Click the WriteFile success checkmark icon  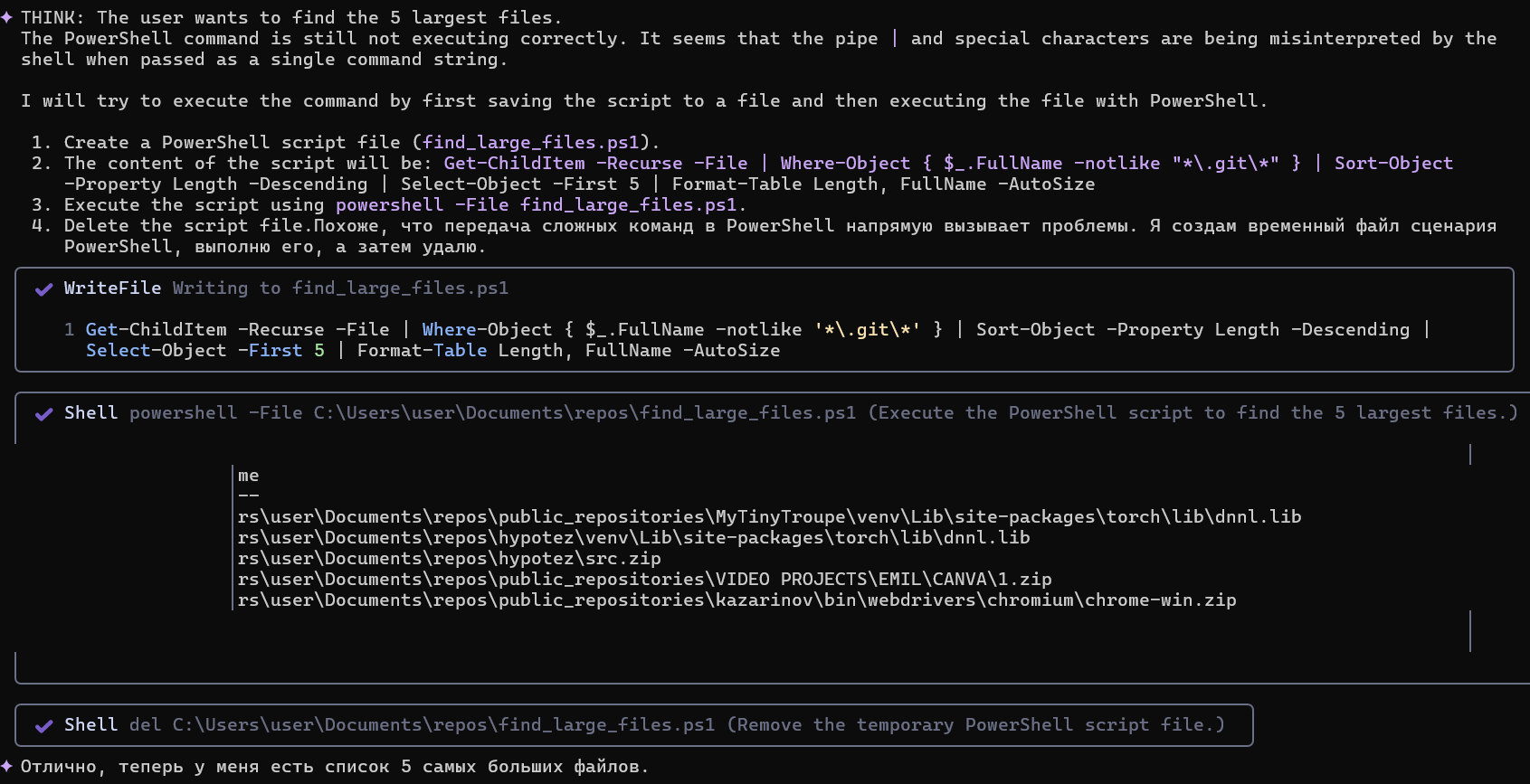pyautogui.click(x=43, y=288)
